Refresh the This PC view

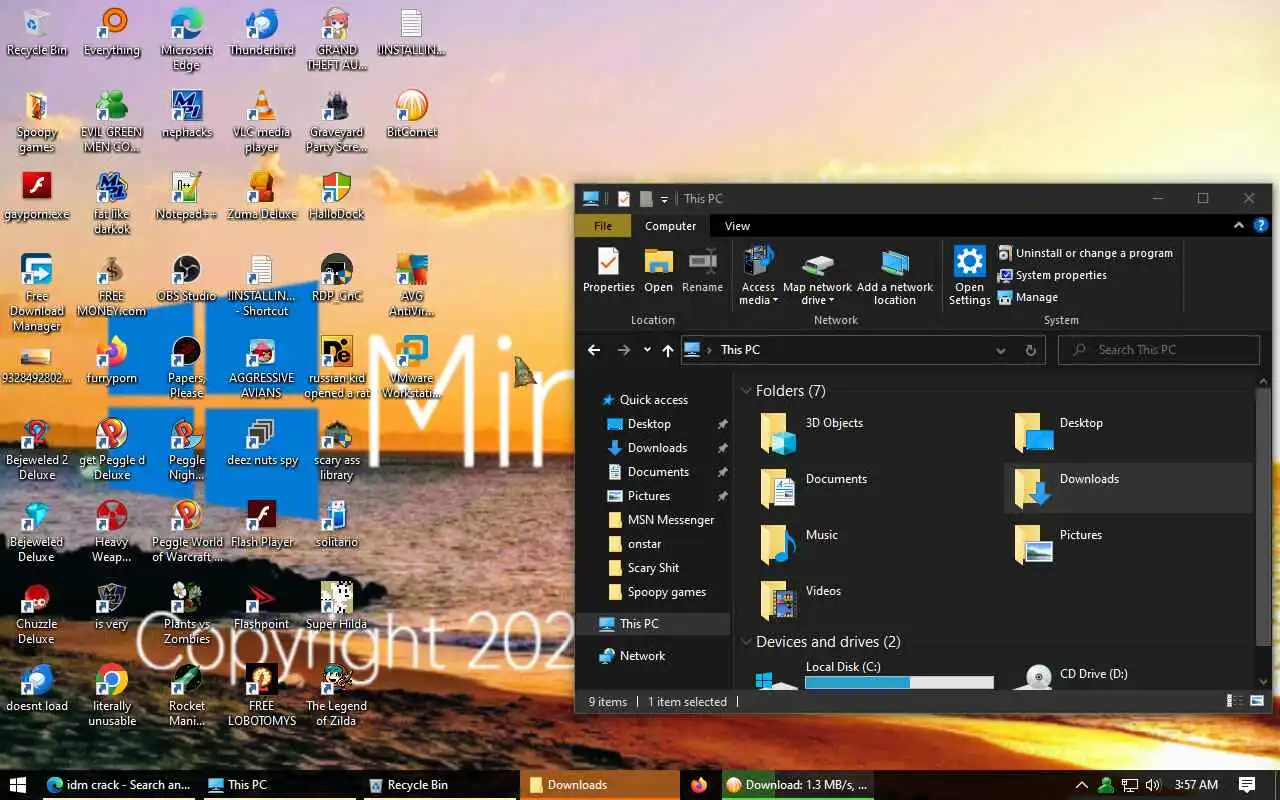coord(1030,350)
